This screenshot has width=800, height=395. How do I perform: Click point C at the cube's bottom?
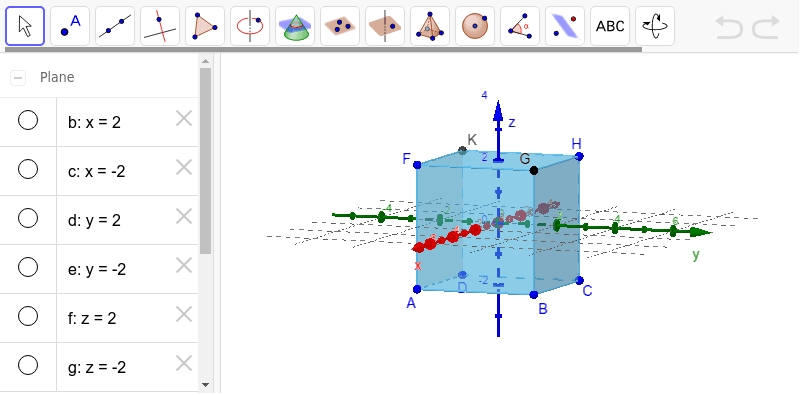point(579,280)
